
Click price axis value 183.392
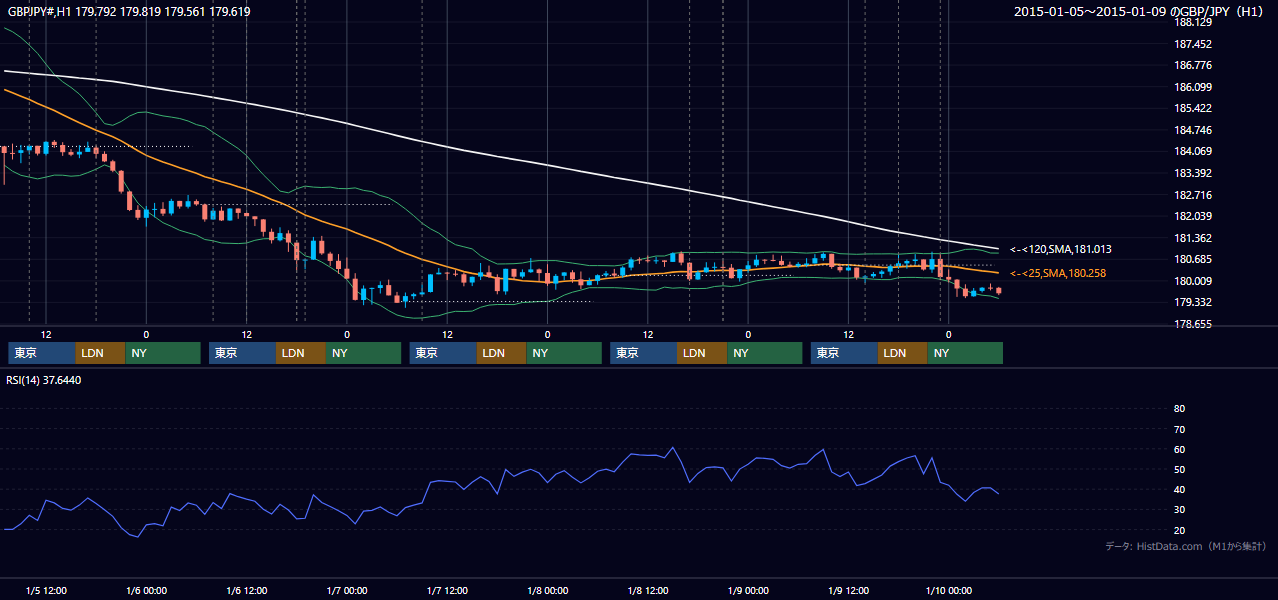pyautogui.click(x=1192, y=173)
